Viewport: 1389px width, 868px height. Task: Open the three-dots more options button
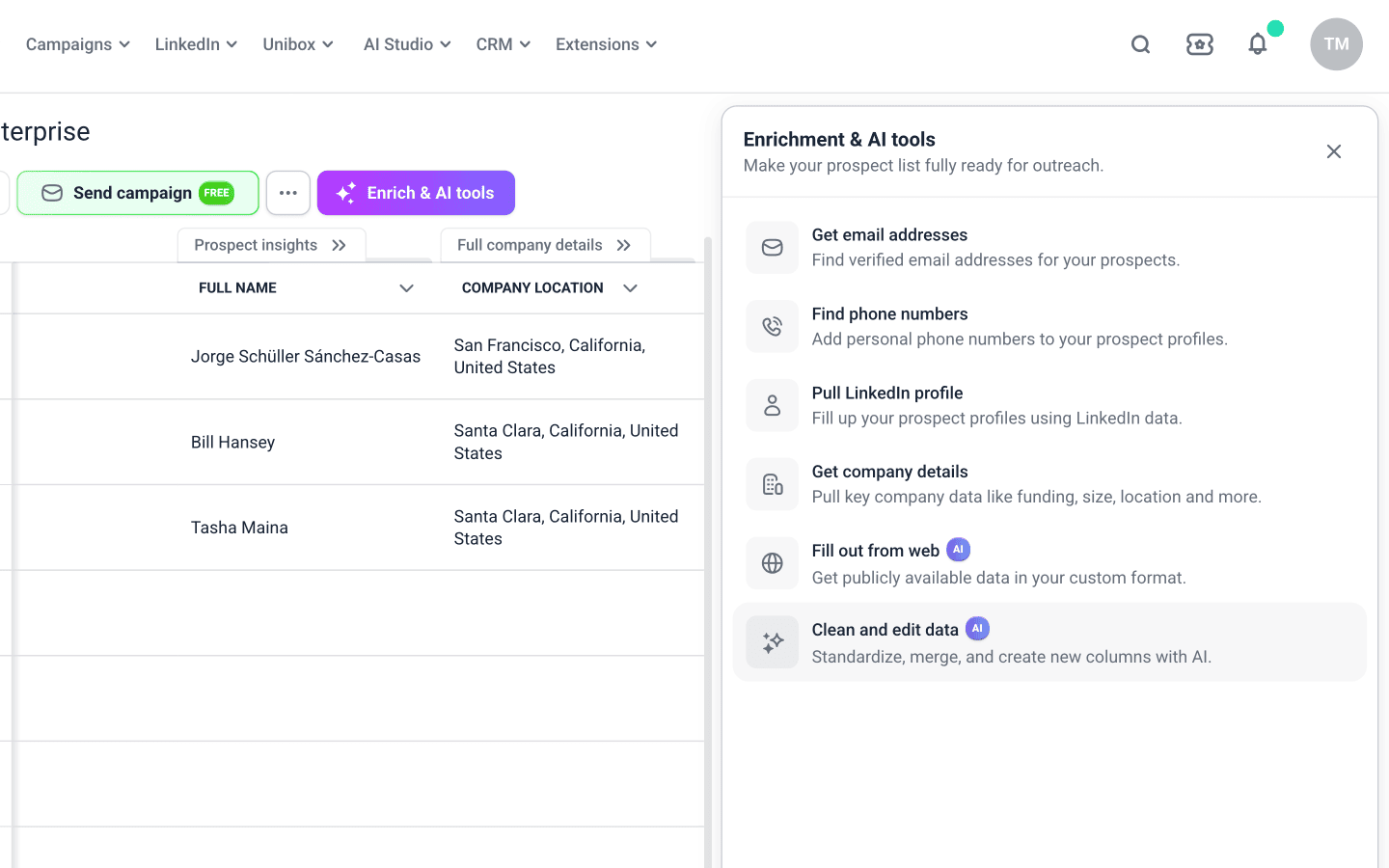(x=288, y=193)
